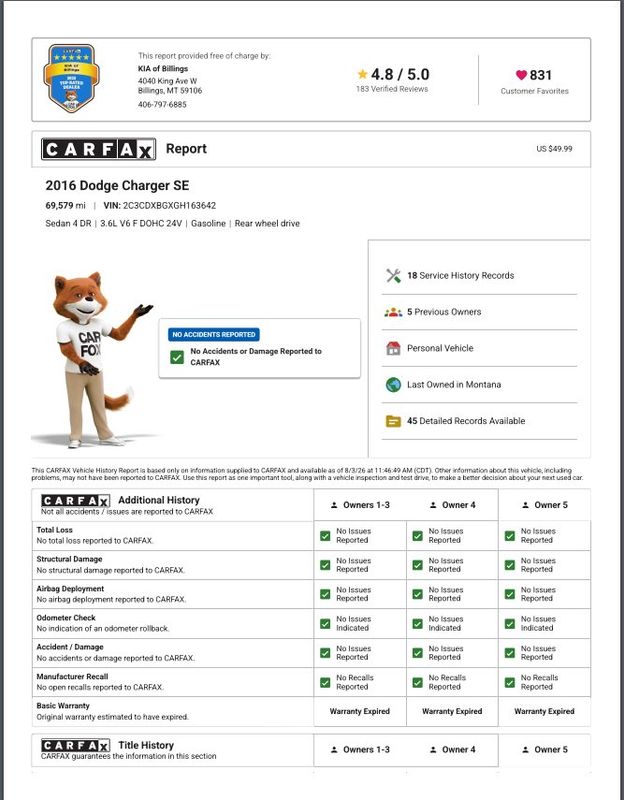This screenshot has width=624, height=800.
Task: Click the No Accidents or Damage Reported checkmark
Action: pos(177,357)
